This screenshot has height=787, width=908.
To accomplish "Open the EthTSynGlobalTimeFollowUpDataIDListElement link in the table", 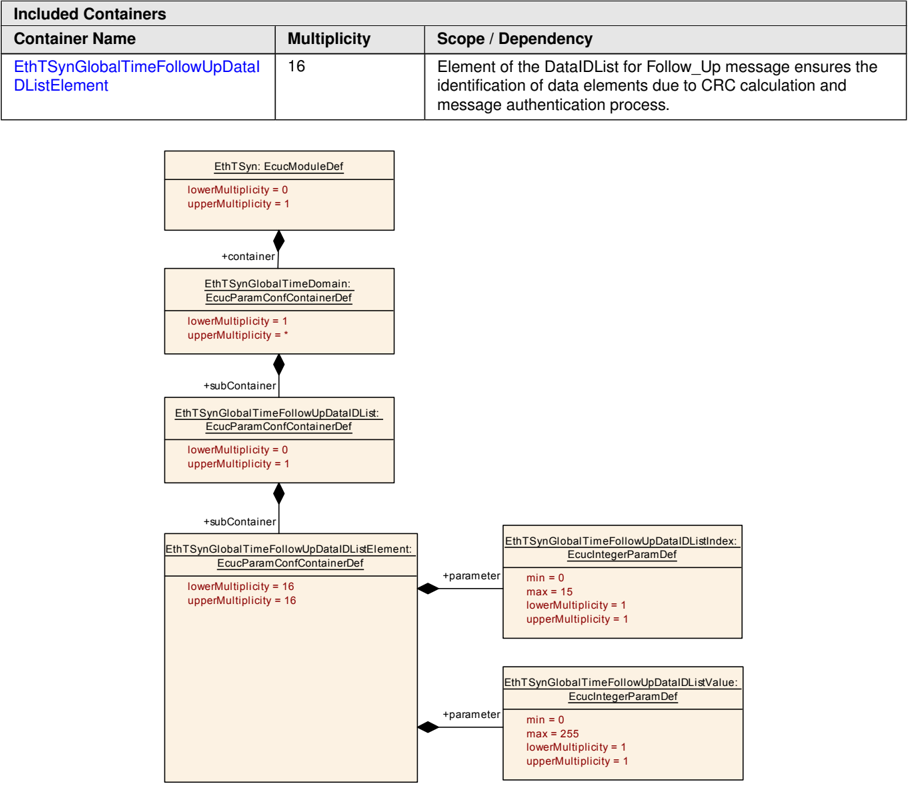I will (x=137, y=76).
